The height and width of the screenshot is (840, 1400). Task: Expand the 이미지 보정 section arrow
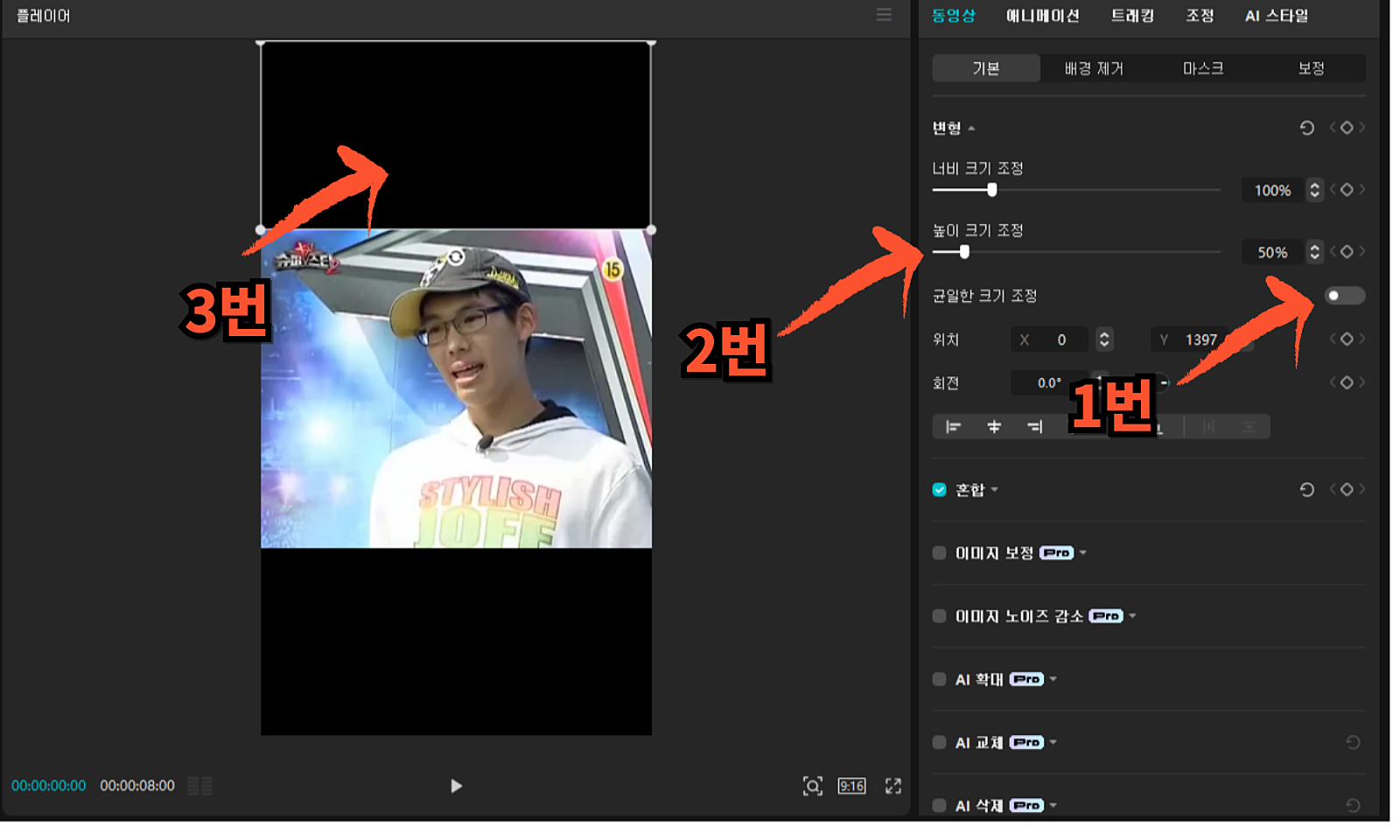[x=1083, y=553]
